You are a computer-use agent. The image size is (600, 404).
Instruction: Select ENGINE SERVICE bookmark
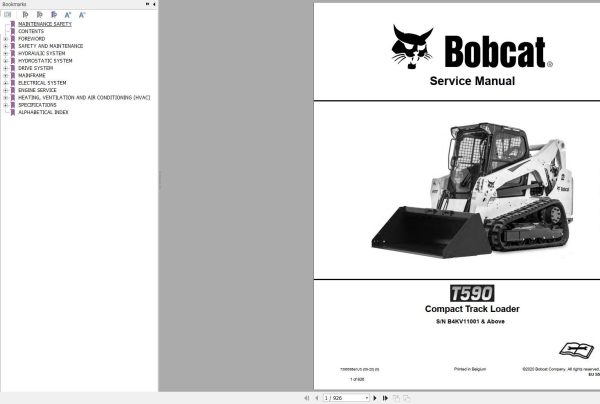point(37,90)
